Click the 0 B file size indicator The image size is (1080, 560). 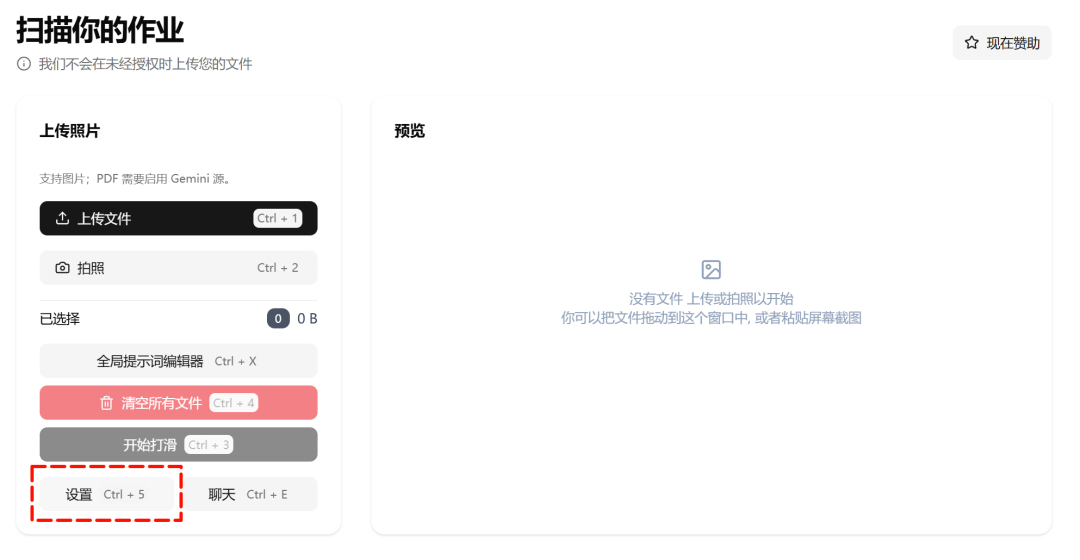pos(307,318)
